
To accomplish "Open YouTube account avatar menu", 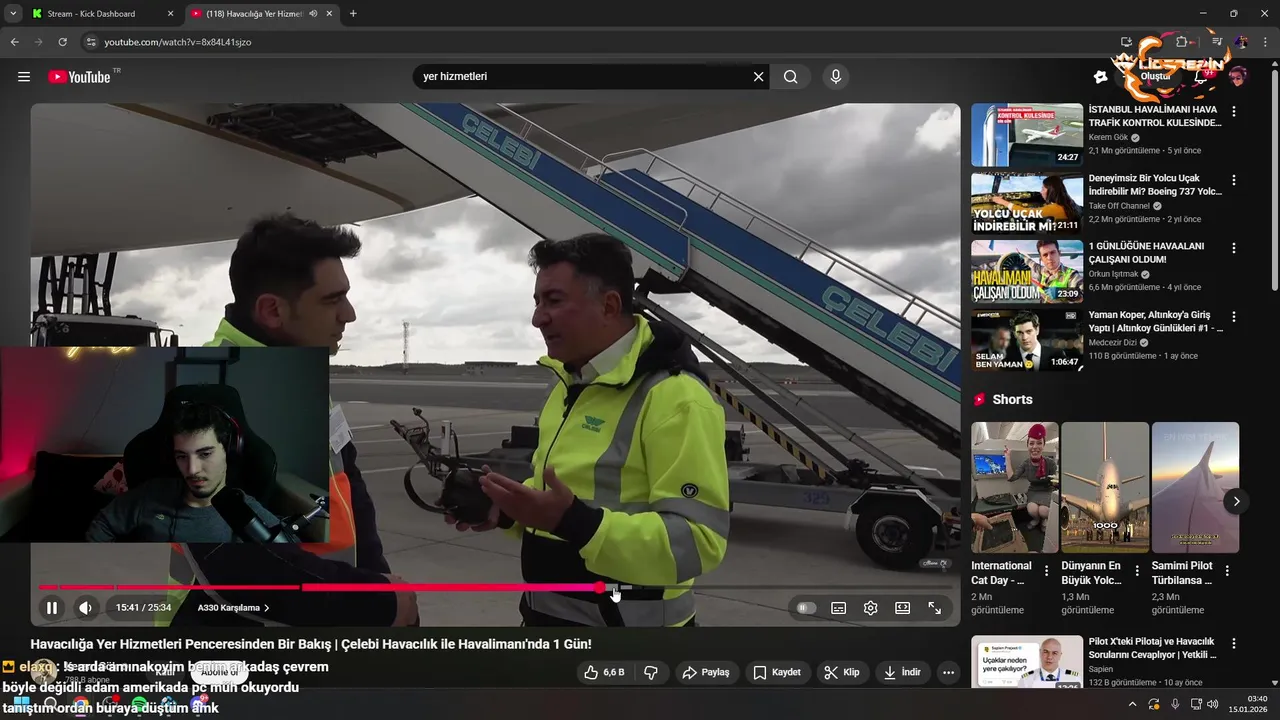I will pos(1238,77).
